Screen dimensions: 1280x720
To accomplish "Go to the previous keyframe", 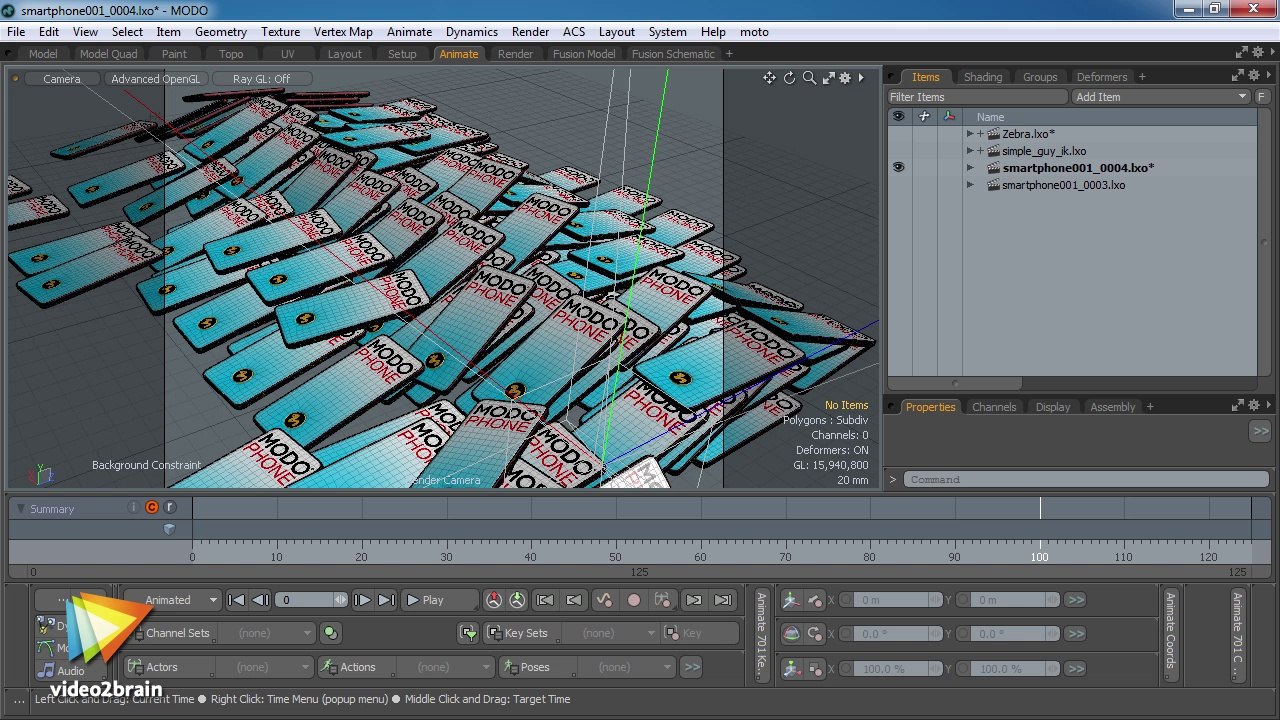I will tap(573, 600).
